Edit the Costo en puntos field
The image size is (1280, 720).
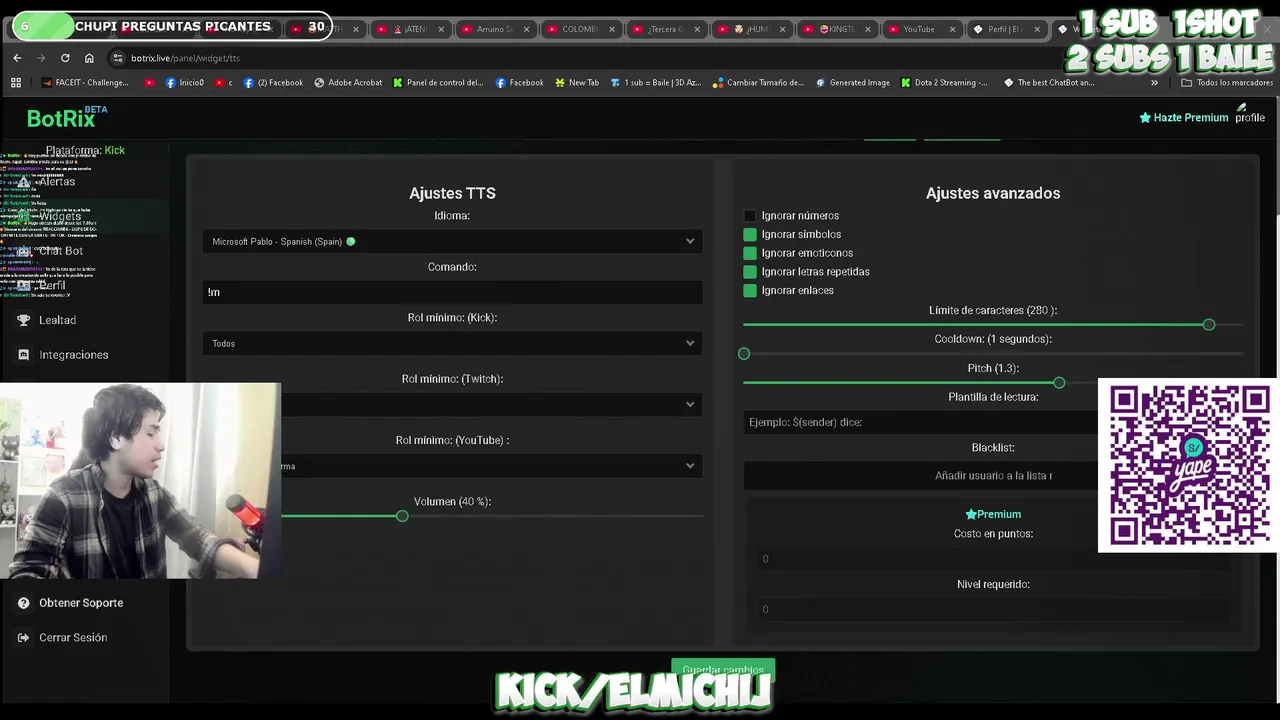(x=993, y=559)
